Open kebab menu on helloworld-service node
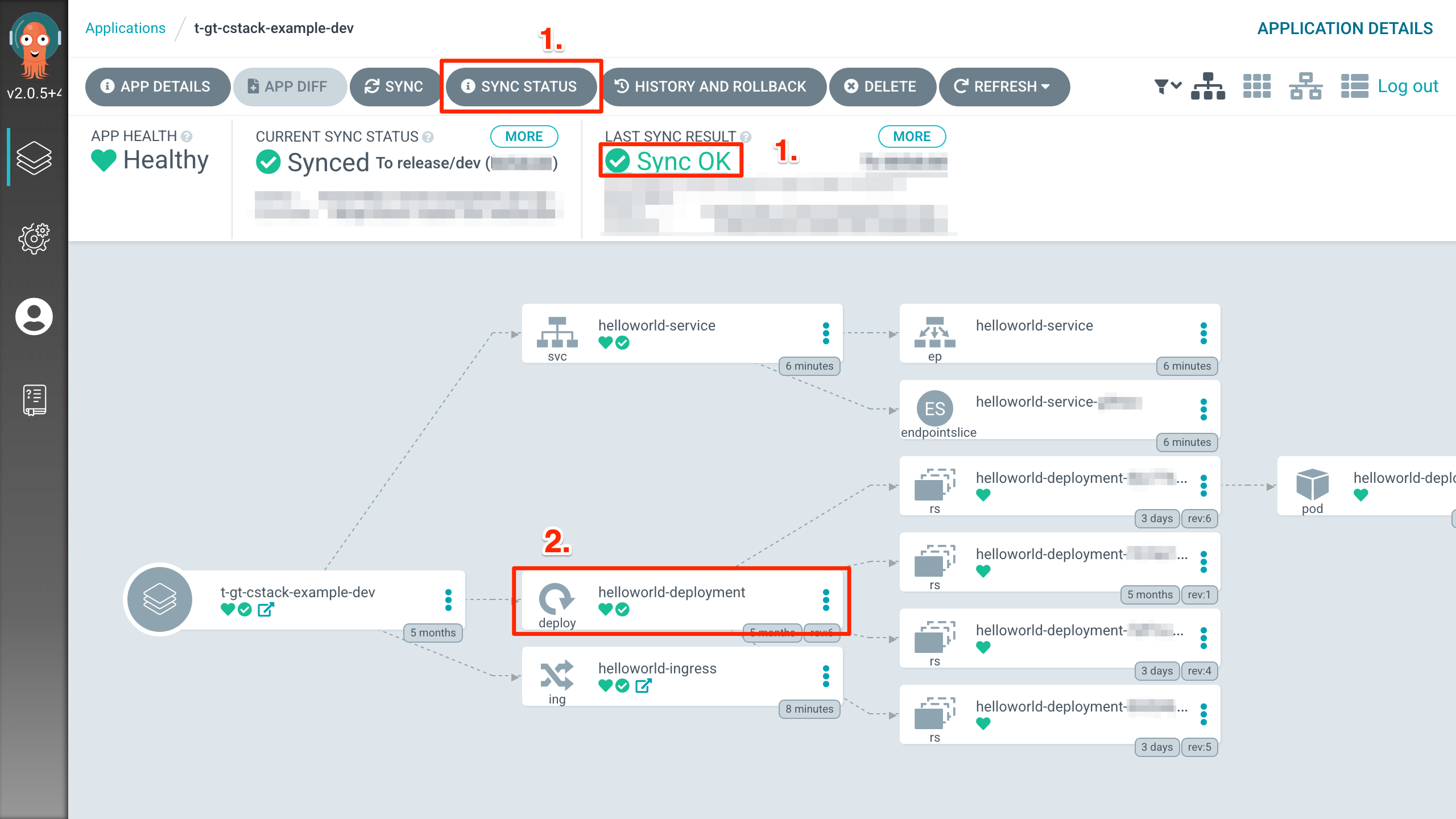The image size is (1456, 819). click(825, 334)
